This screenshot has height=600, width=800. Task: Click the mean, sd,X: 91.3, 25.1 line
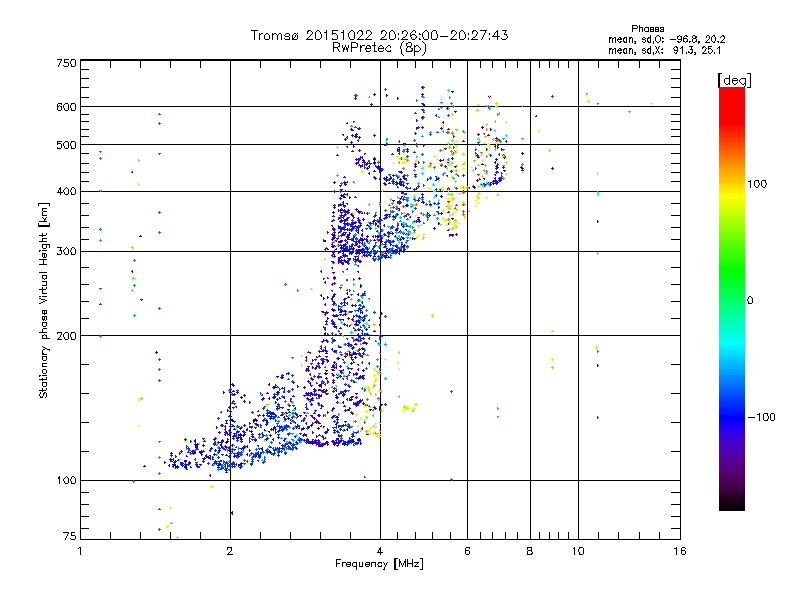coord(664,50)
